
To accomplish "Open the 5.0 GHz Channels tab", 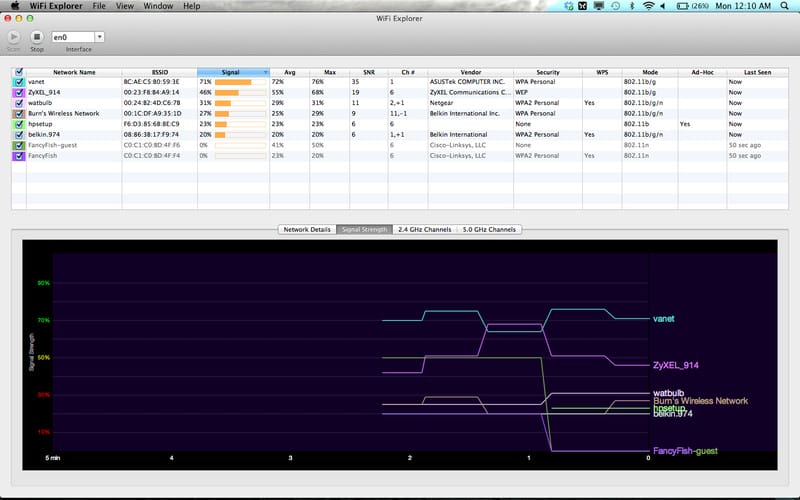I will [489, 230].
